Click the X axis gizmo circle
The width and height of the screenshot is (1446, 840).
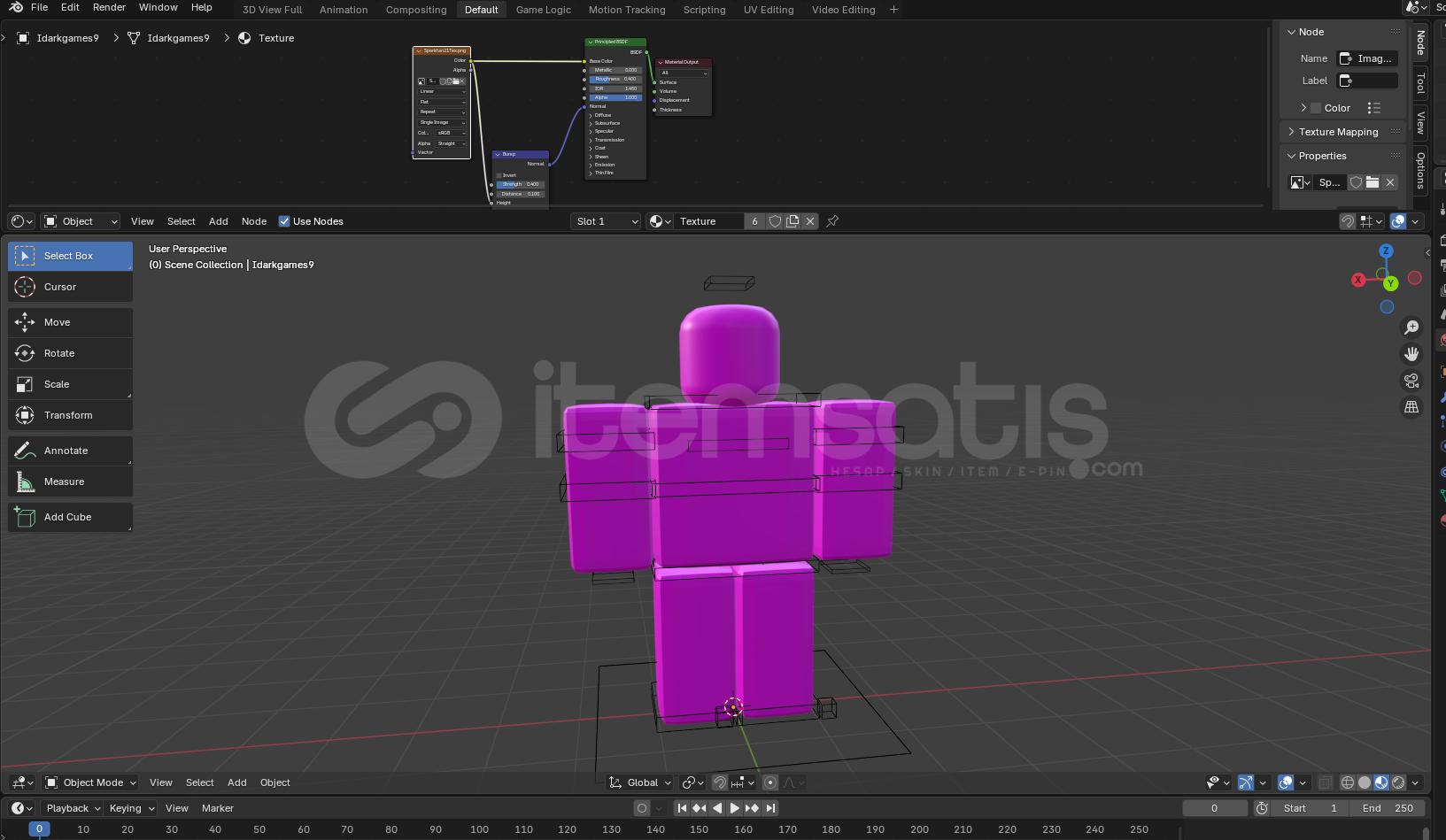coord(1358,280)
